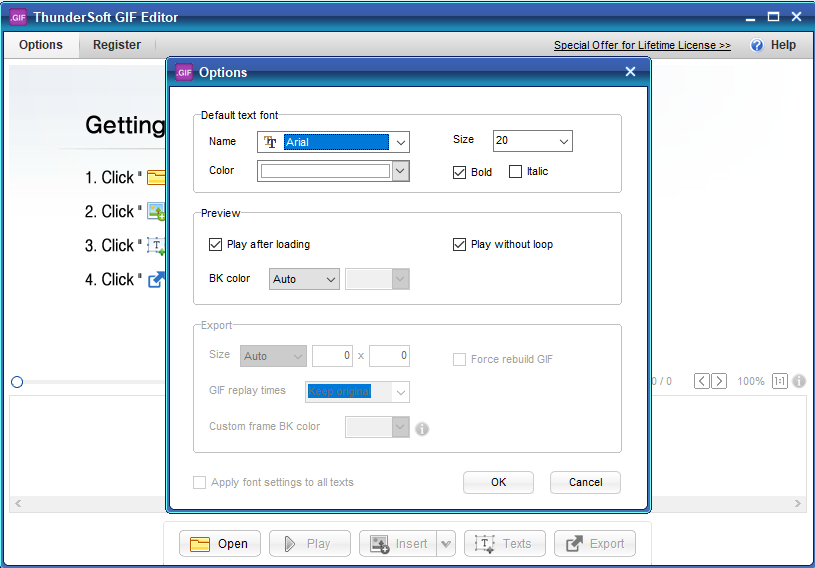Click the export icon in step 4

156,280
